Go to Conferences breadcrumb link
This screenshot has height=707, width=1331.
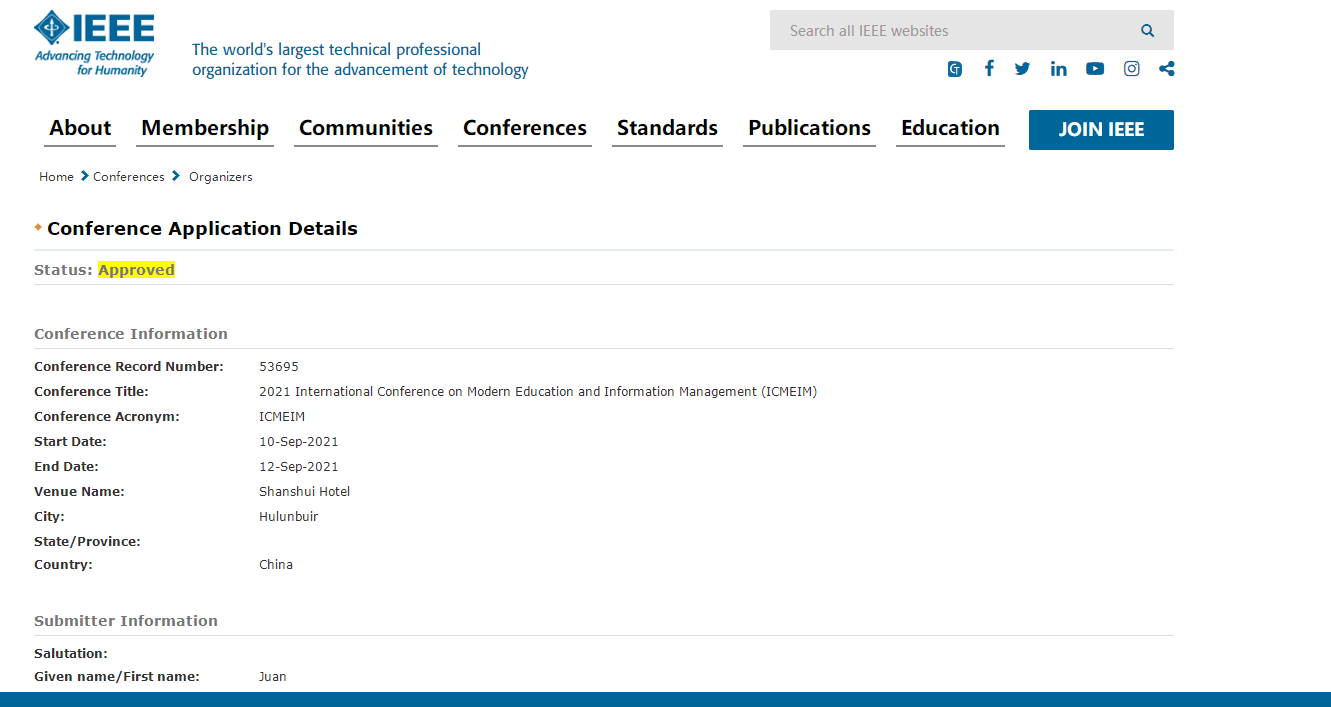click(x=129, y=177)
